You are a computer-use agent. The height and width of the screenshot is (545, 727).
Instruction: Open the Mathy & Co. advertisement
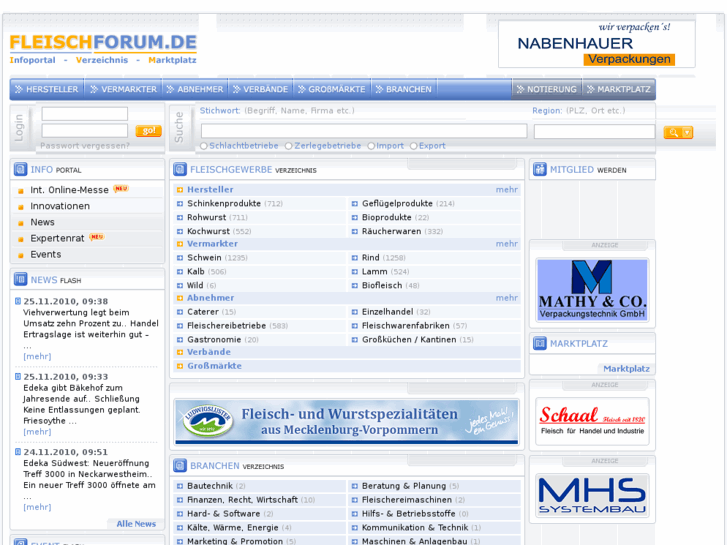click(592, 290)
